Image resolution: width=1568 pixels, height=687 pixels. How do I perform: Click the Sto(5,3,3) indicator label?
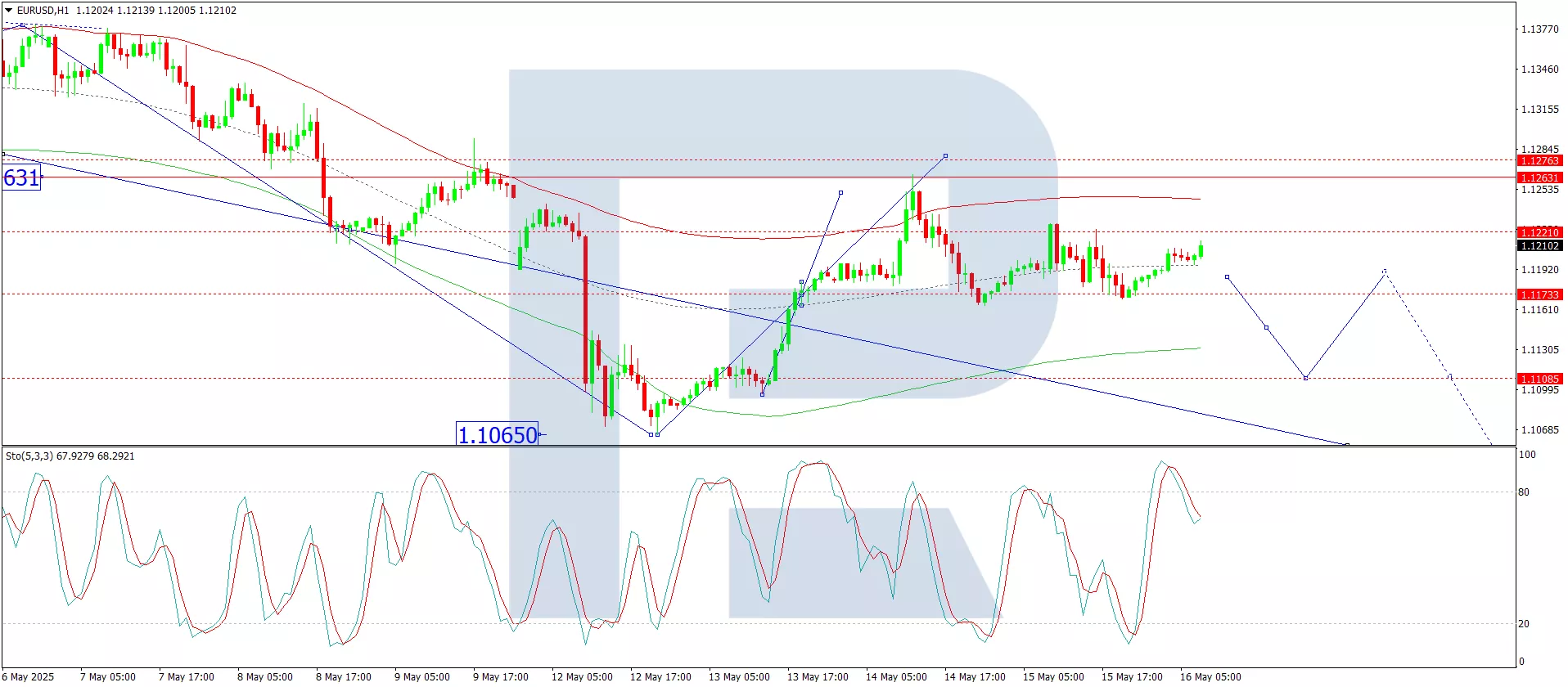pos(70,456)
